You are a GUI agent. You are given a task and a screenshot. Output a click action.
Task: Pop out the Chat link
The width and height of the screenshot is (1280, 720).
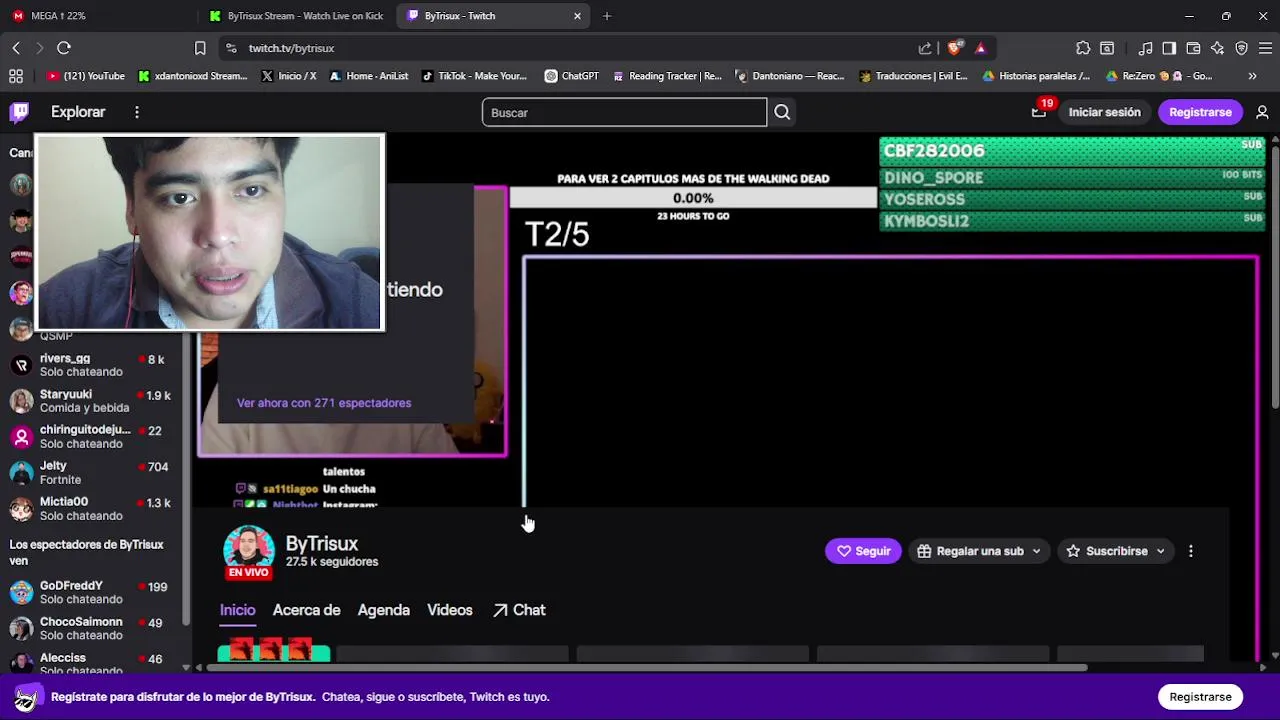pyautogui.click(x=519, y=610)
